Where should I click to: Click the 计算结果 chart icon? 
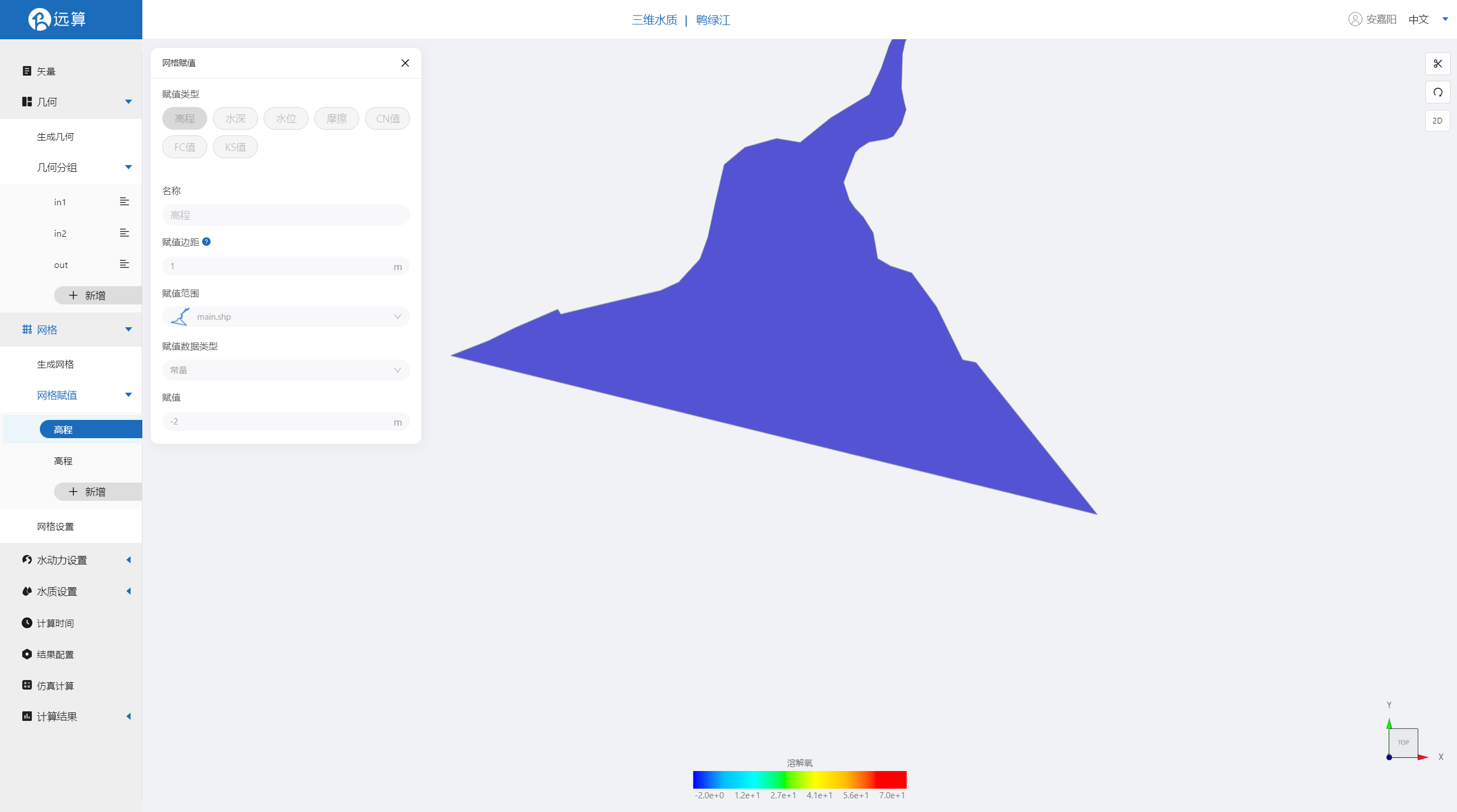tap(27, 716)
